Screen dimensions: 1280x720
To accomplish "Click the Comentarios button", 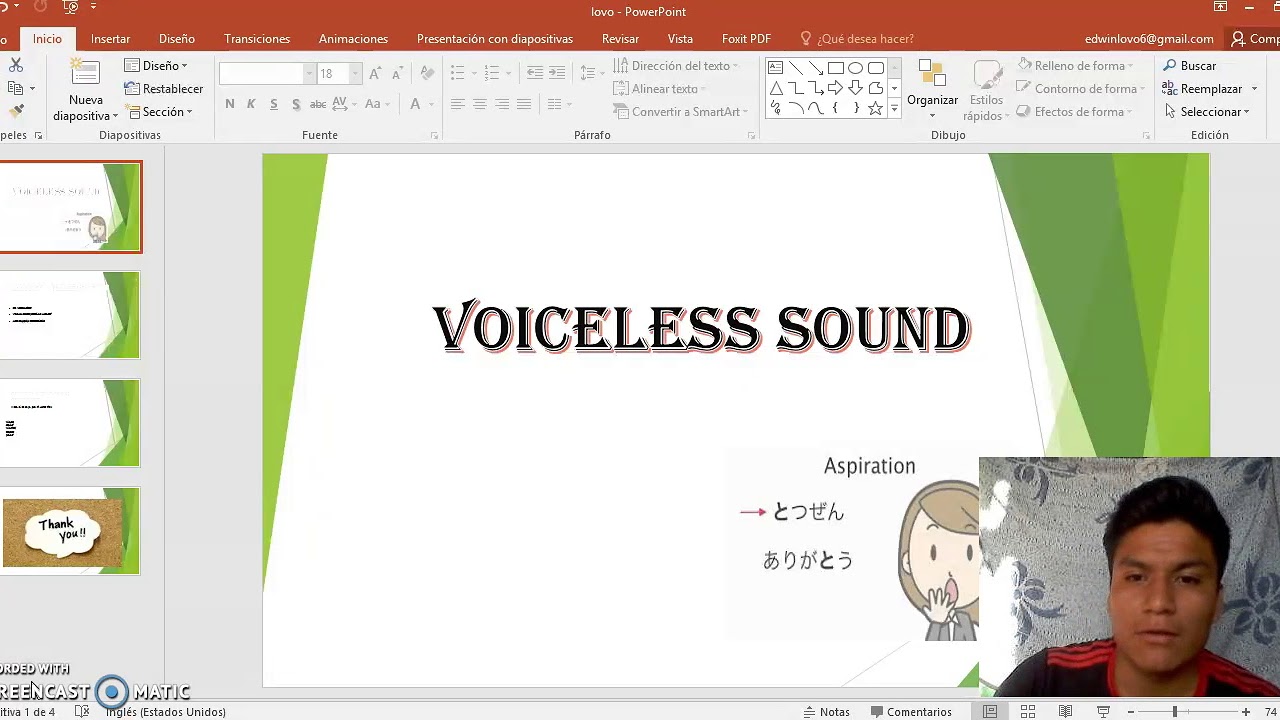I will pos(911,712).
